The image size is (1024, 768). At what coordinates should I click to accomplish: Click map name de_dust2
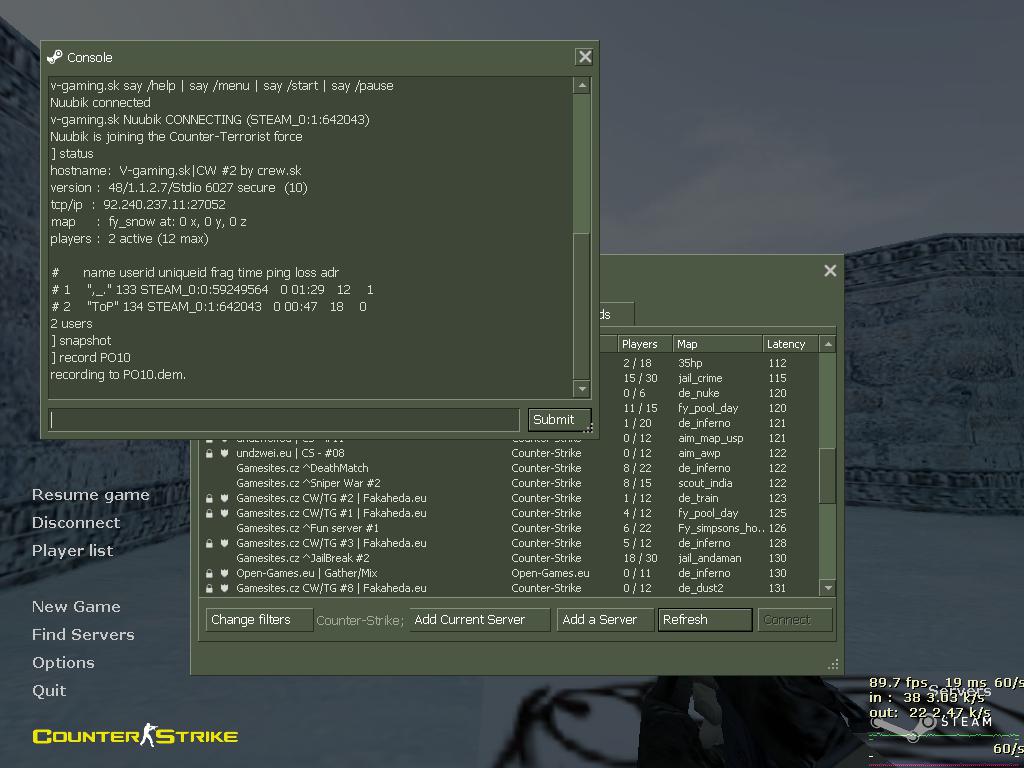[x=701, y=588]
